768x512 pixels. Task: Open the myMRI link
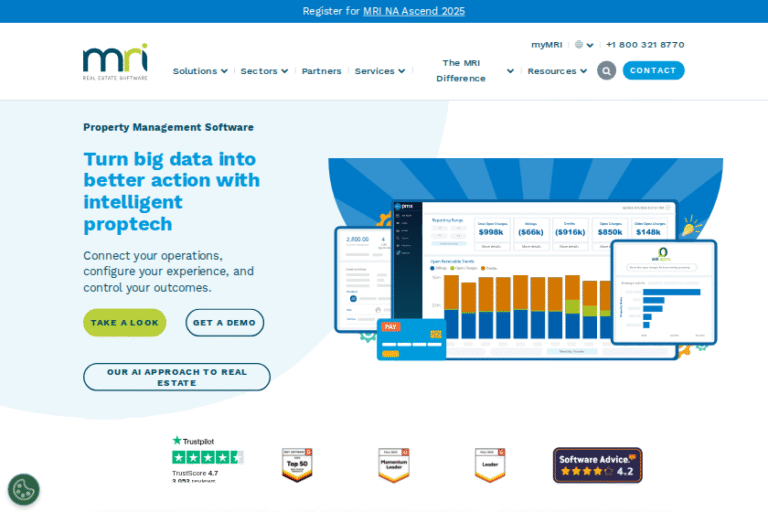point(546,45)
